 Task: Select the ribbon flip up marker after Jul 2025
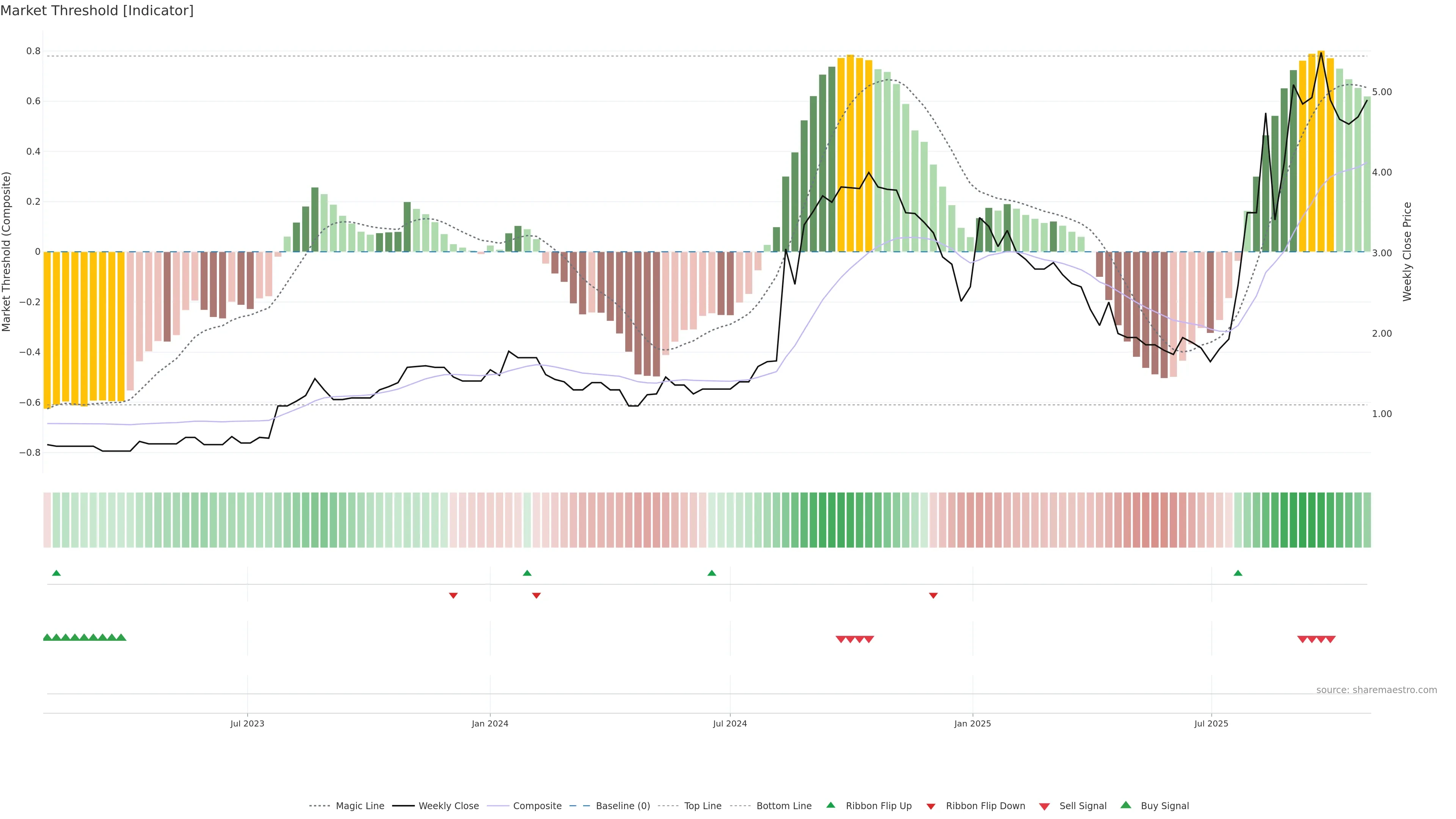tap(1238, 573)
